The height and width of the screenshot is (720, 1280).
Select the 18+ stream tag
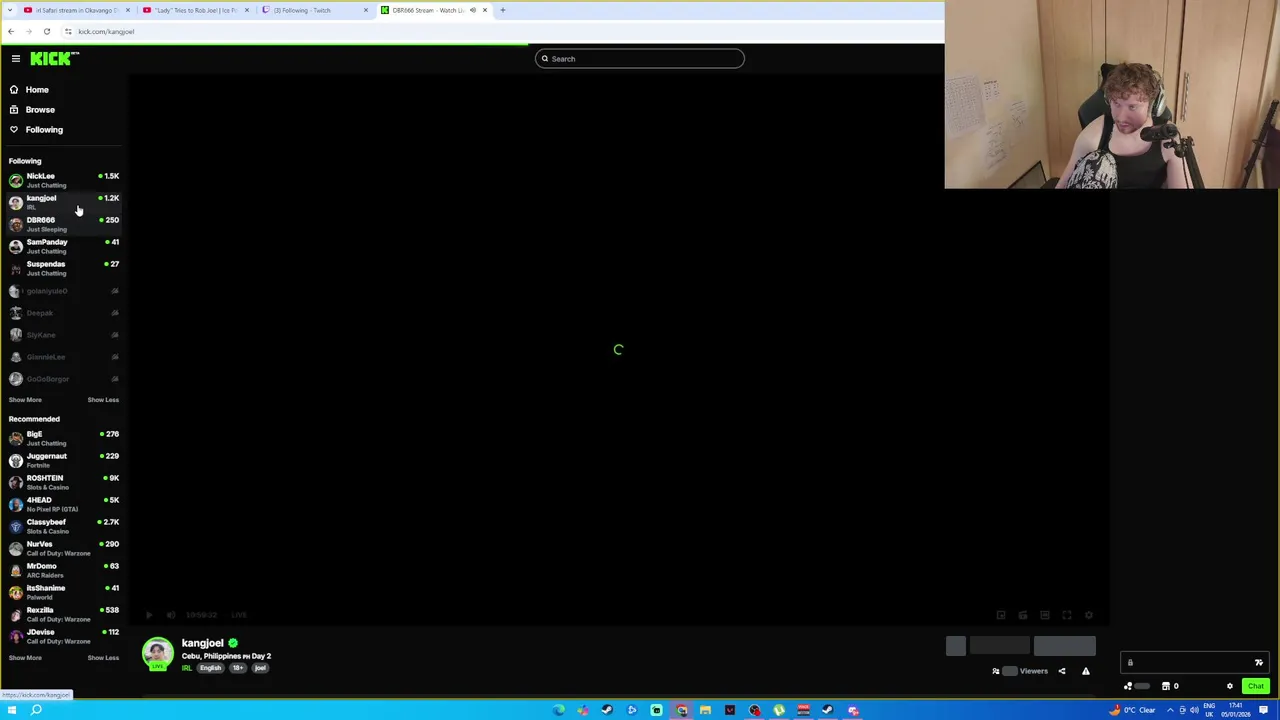click(x=238, y=668)
